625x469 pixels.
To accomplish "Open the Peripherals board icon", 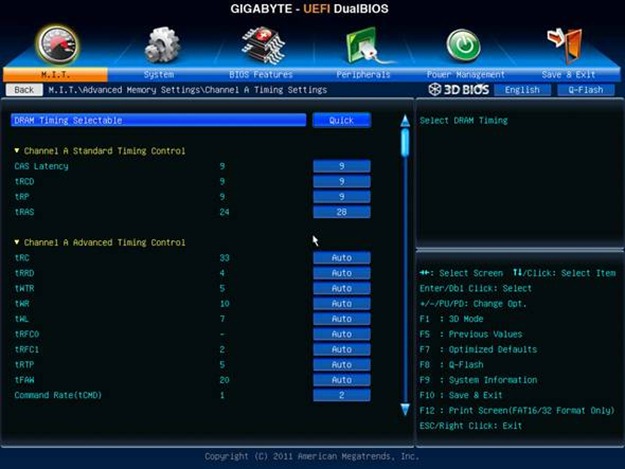I will (x=367, y=45).
